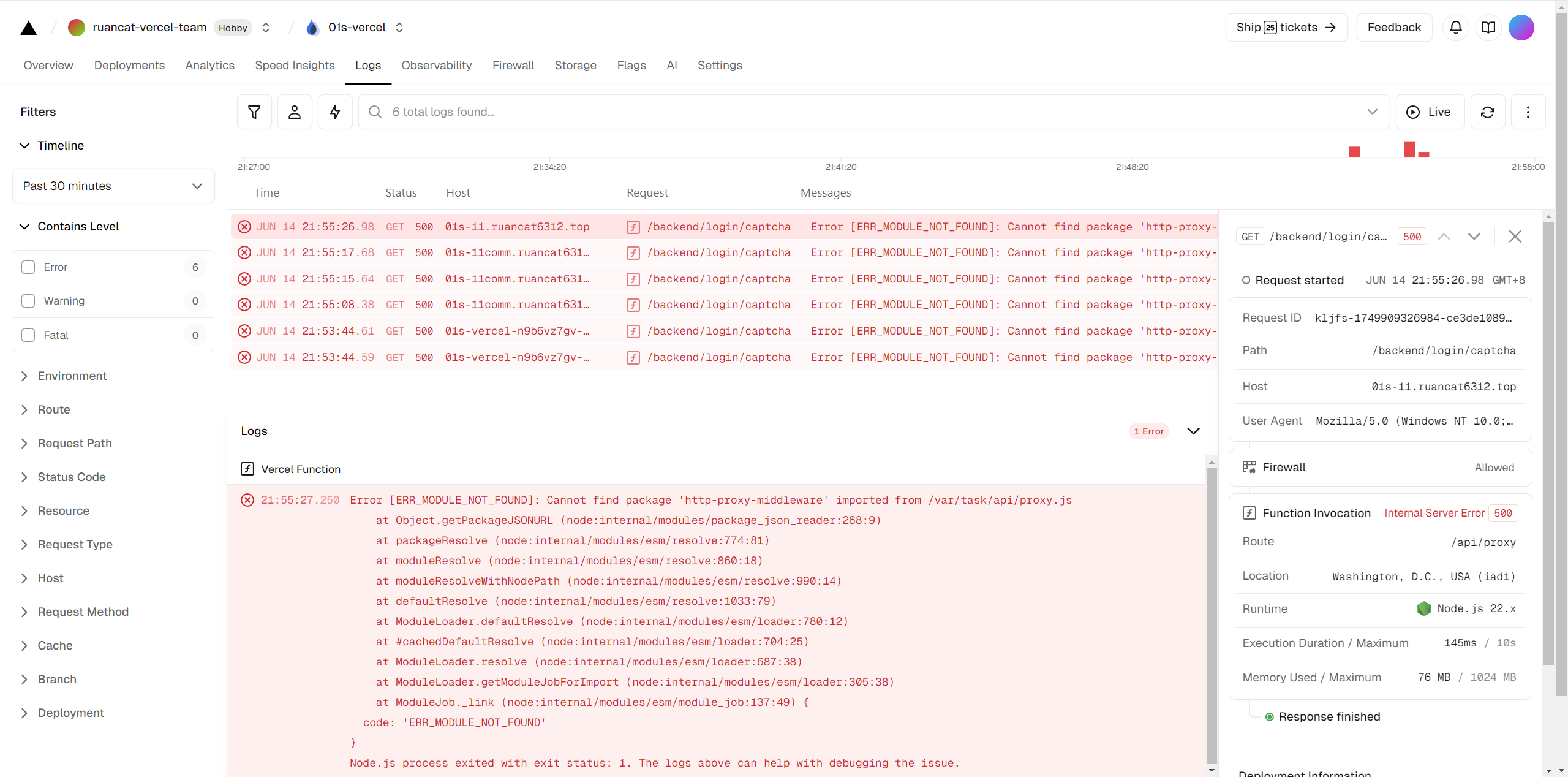Click the 01s-vercel project droplet icon
Screen dimensions: 1568x777
point(312,28)
